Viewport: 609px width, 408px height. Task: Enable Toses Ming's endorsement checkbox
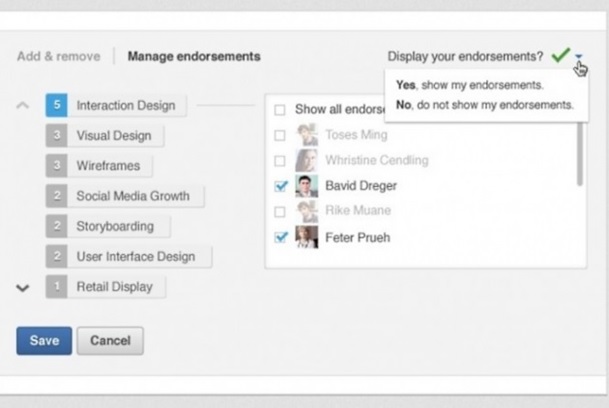pos(280,134)
